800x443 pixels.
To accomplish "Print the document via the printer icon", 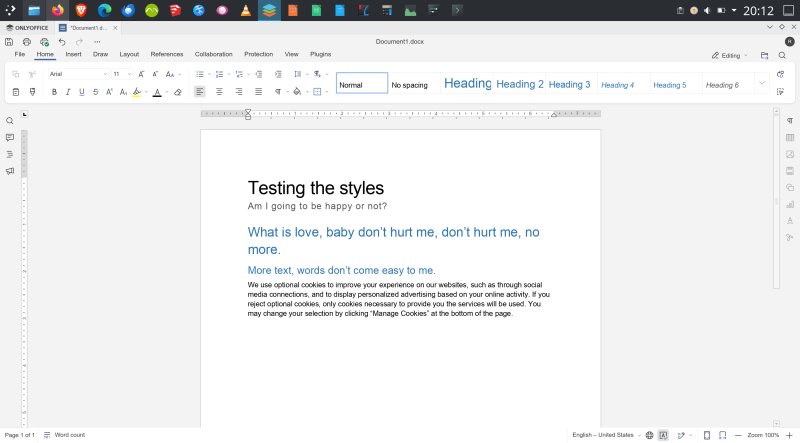I will [27, 42].
